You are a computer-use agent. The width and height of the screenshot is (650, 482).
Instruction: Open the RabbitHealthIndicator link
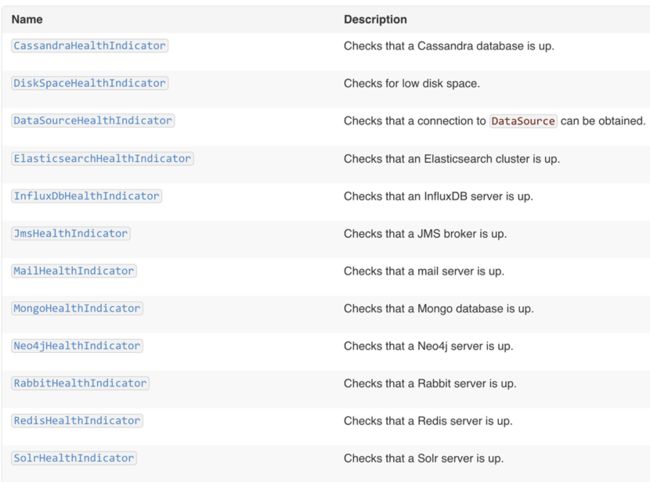click(80, 383)
